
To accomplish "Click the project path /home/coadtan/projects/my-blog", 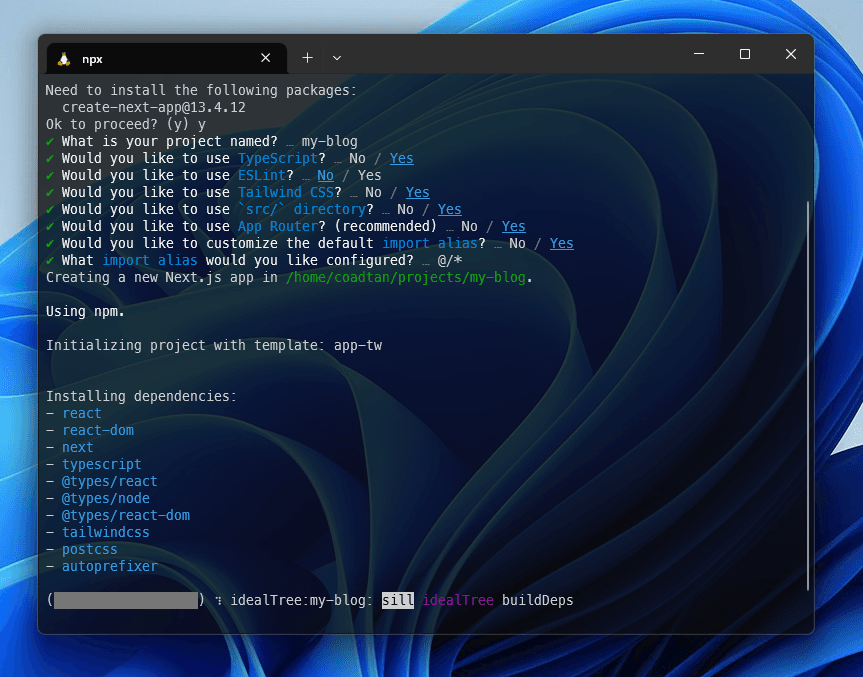I will coord(406,277).
